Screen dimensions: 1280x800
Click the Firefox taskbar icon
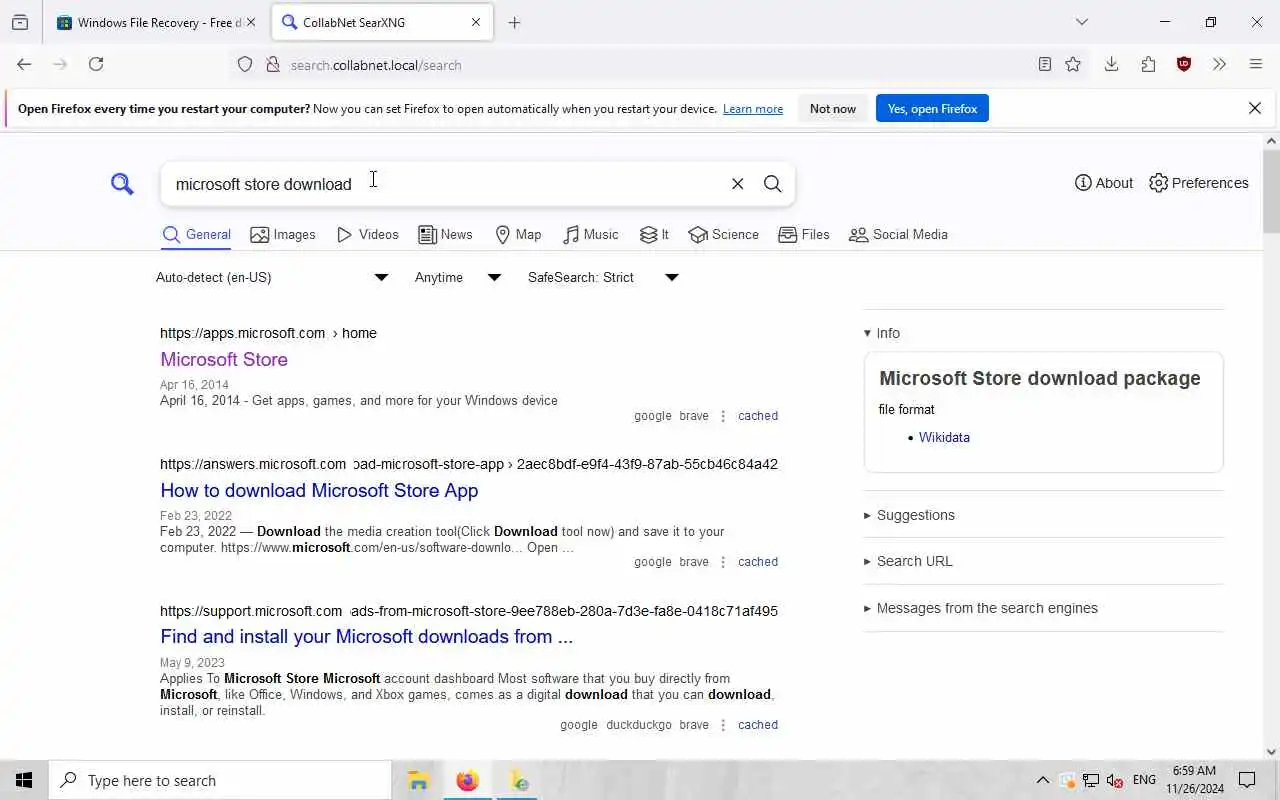click(467, 781)
